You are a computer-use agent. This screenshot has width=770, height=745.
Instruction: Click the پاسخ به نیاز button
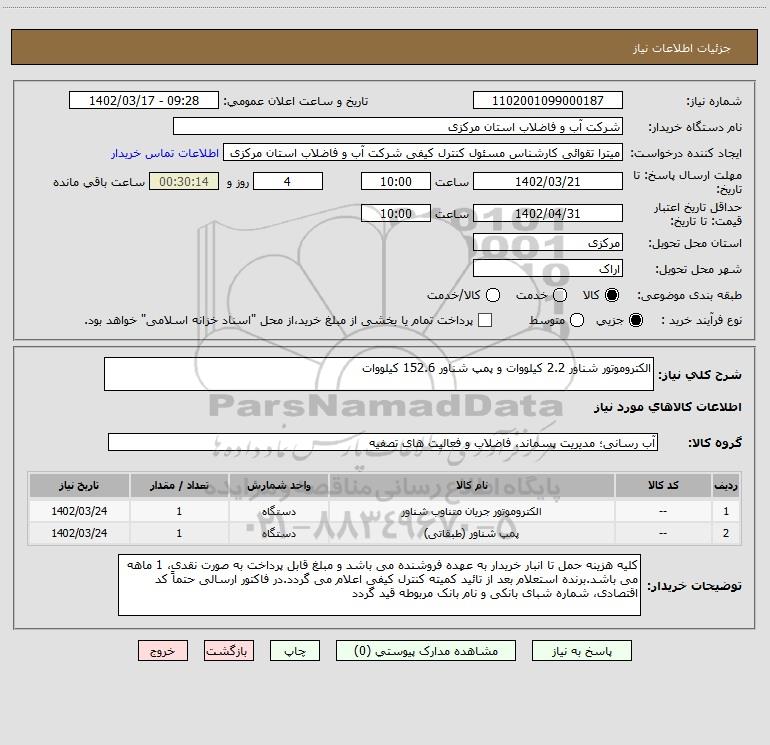[x=582, y=651]
